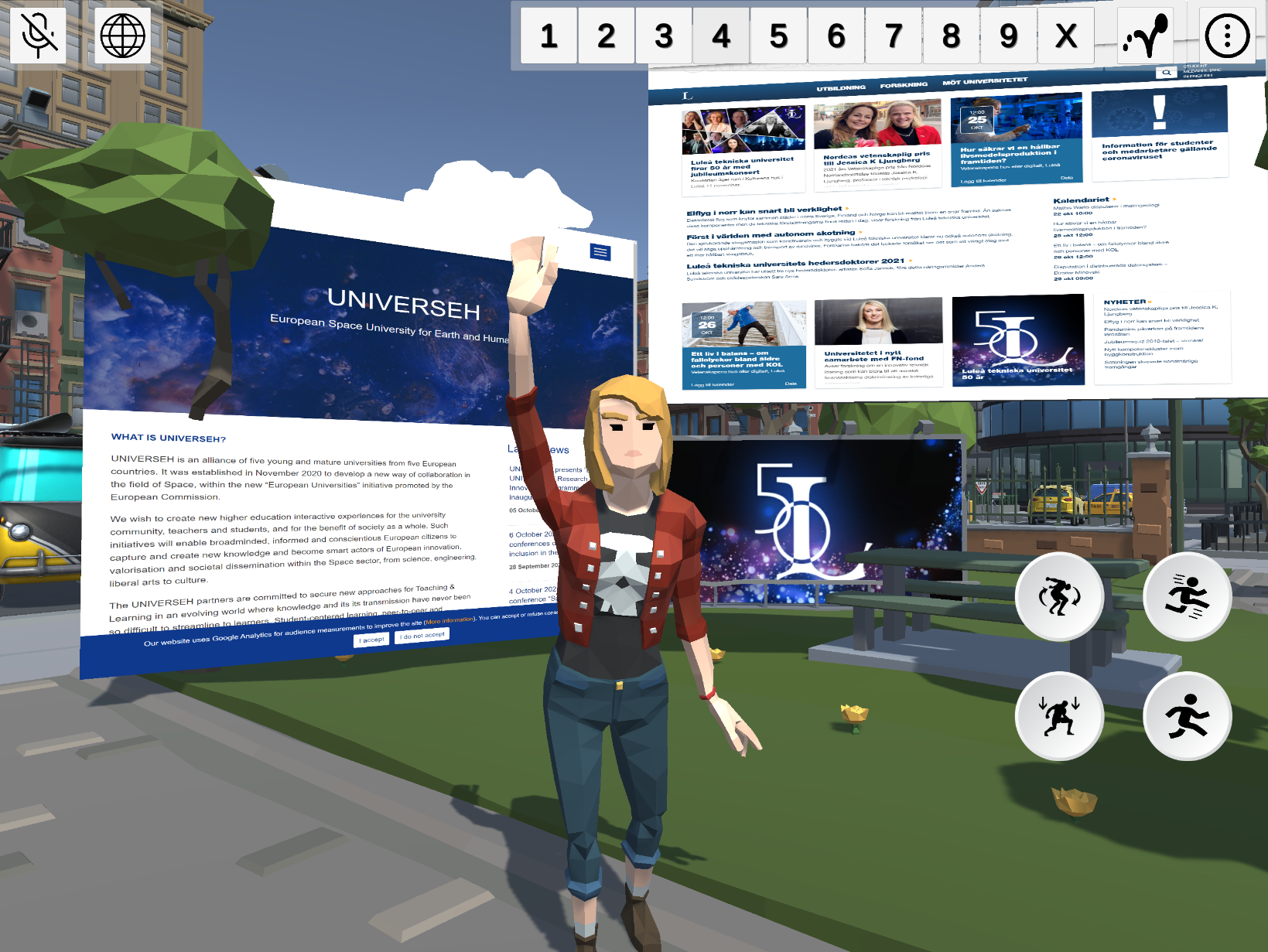Viewport: 1268px width, 952px height.
Task: Click 'I do not accept' cookie button
Action: coord(422,635)
